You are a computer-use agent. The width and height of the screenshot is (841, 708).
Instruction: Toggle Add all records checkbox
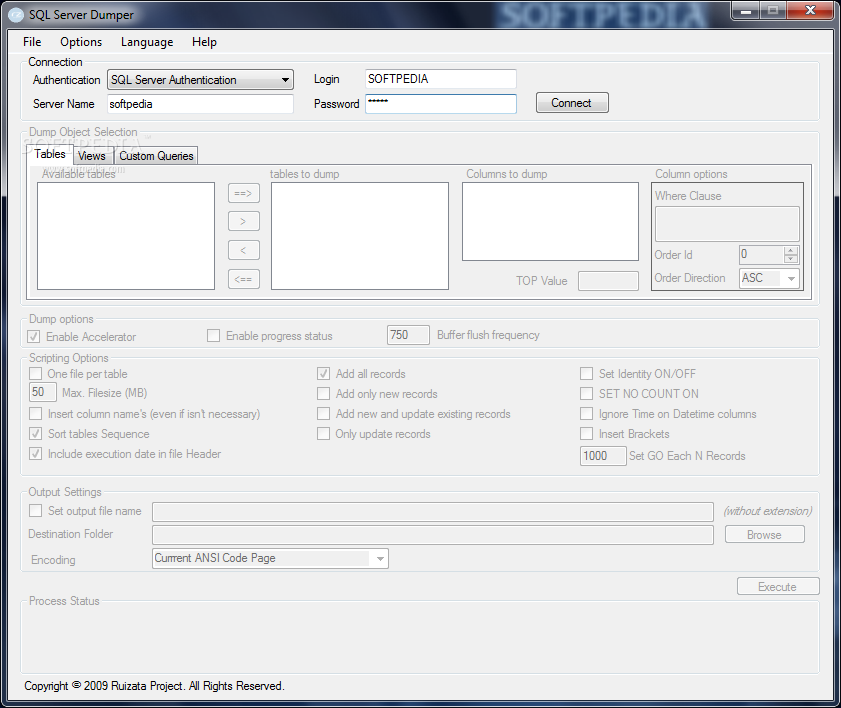tap(323, 374)
